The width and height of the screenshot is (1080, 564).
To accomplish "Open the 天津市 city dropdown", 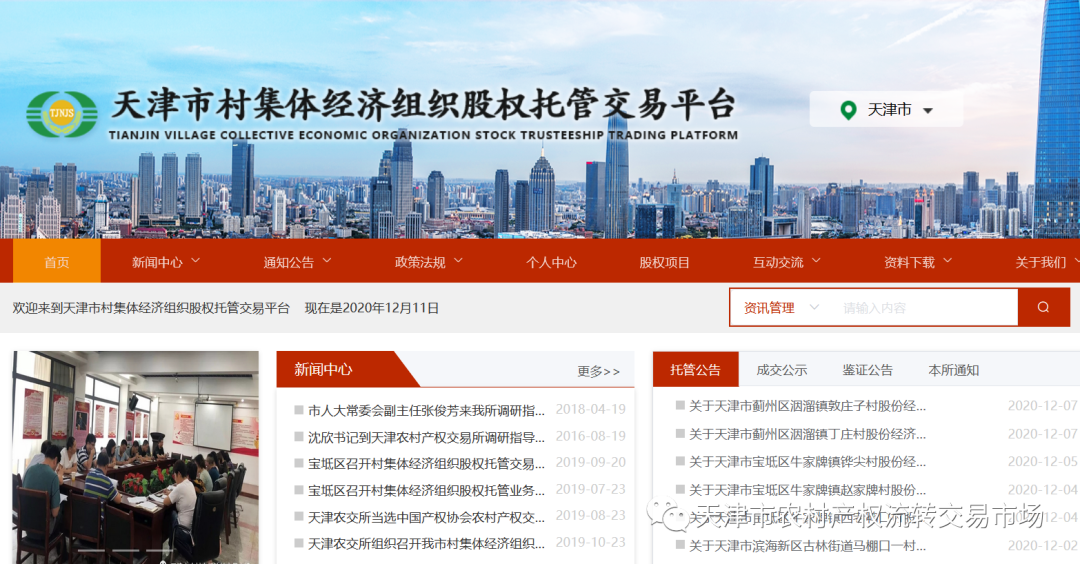I will tap(886, 109).
